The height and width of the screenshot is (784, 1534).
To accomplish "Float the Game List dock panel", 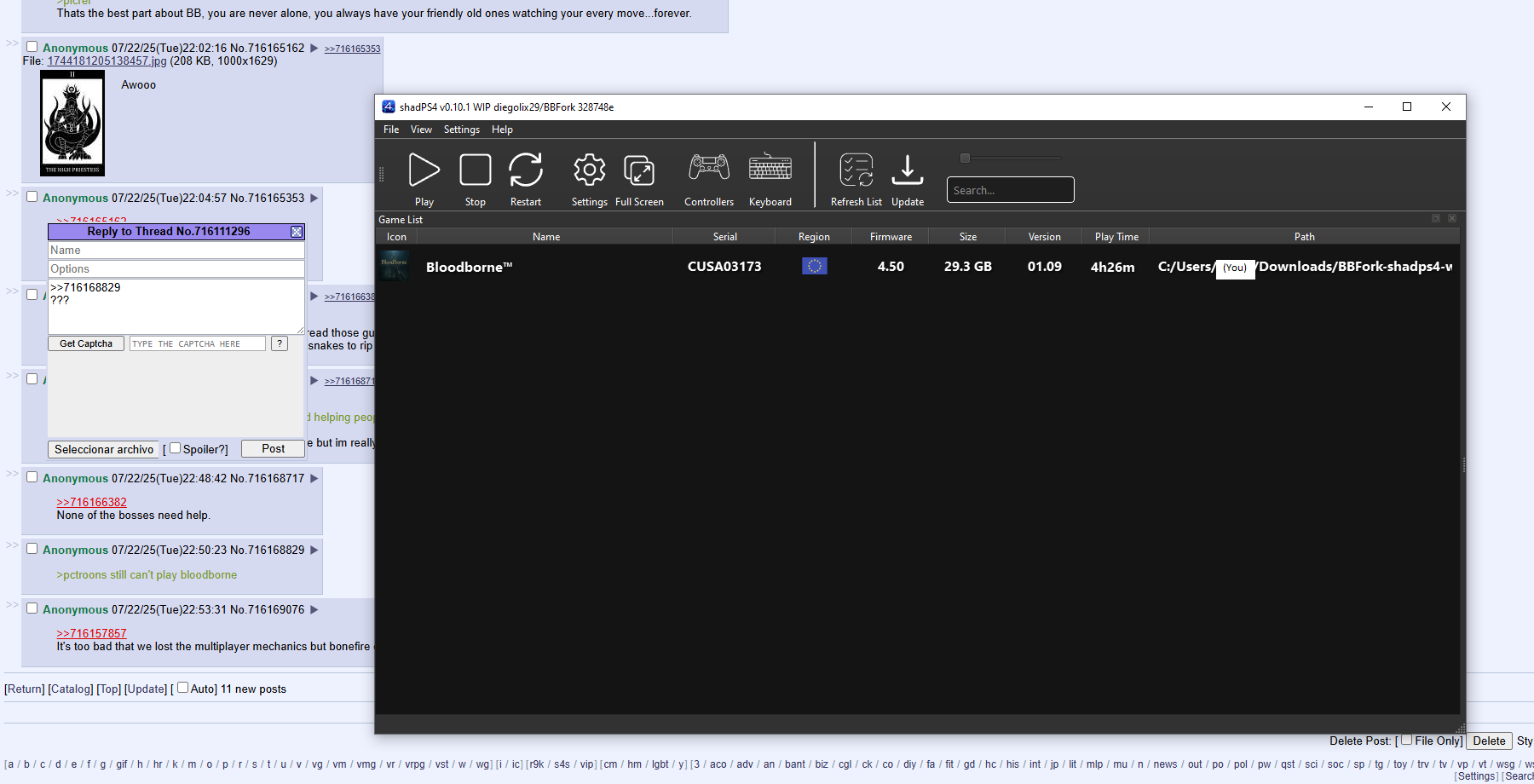I will (1436, 219).
